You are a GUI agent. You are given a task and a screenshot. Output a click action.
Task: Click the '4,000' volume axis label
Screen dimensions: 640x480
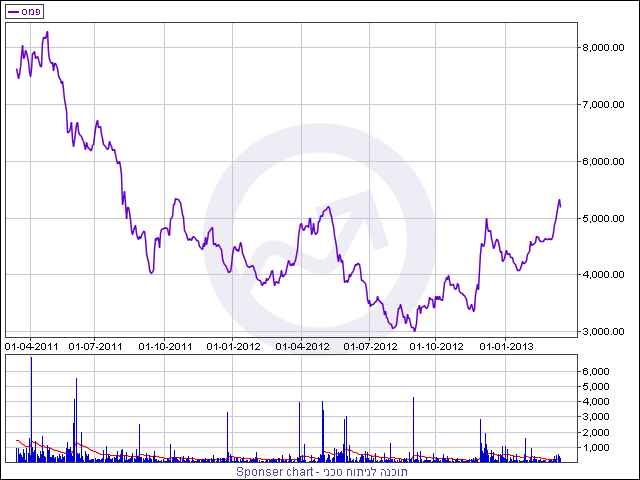(x=596, y=402)
